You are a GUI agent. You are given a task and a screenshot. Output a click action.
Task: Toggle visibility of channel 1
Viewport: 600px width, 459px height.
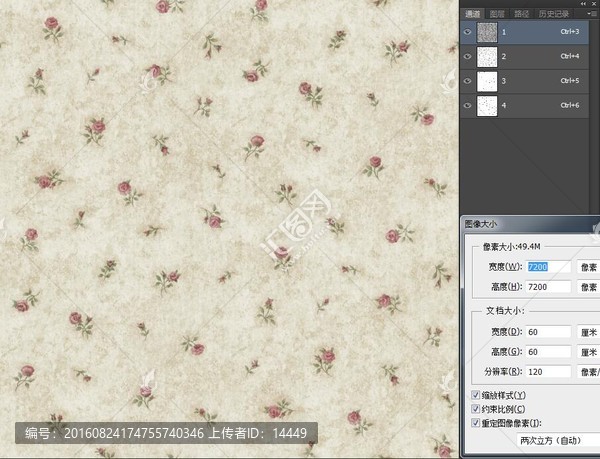(467, 32)
